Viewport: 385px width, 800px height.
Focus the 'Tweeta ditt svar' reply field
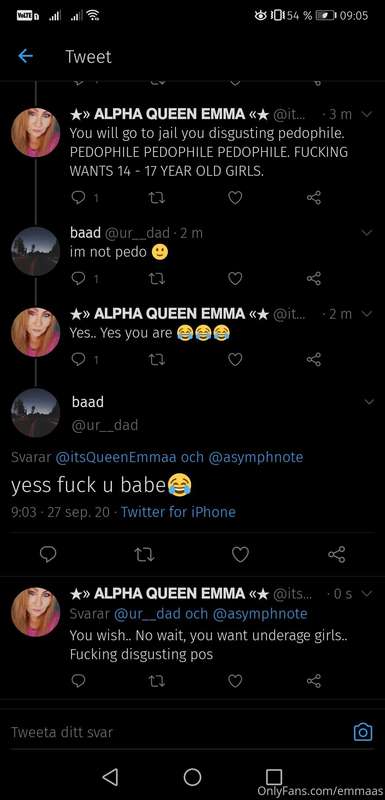click(176, 733)
